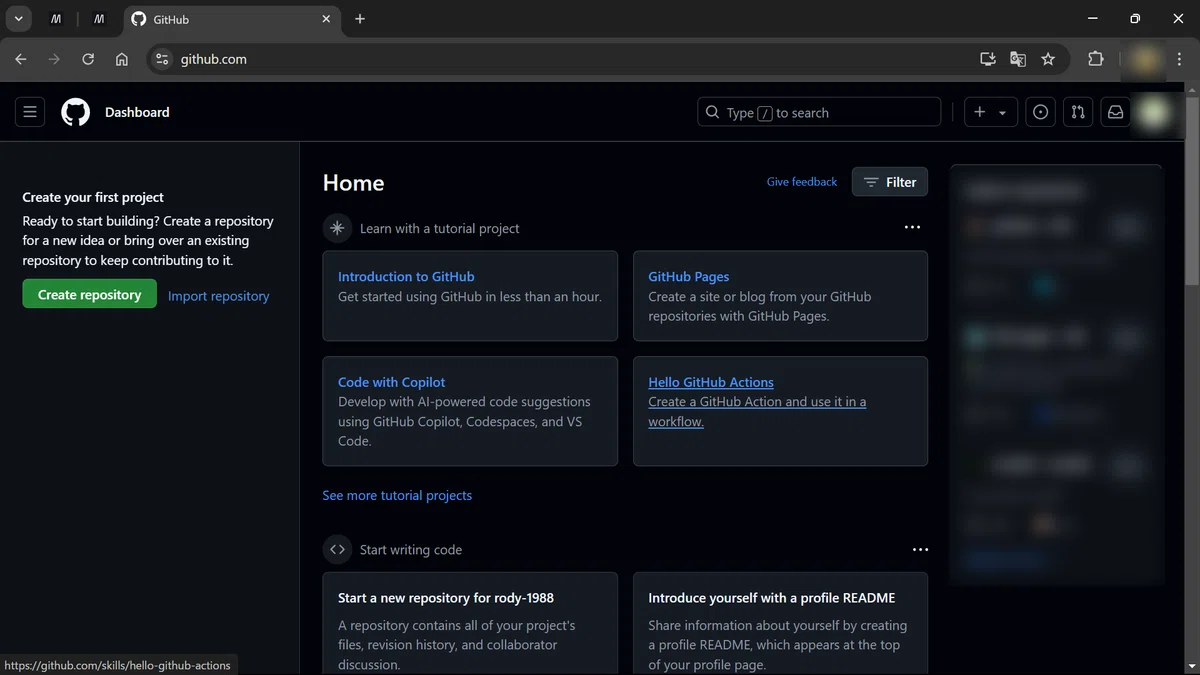Click See more tutorial projects link
Viewport: 1200px width, 675px height.
click(397, 496)
